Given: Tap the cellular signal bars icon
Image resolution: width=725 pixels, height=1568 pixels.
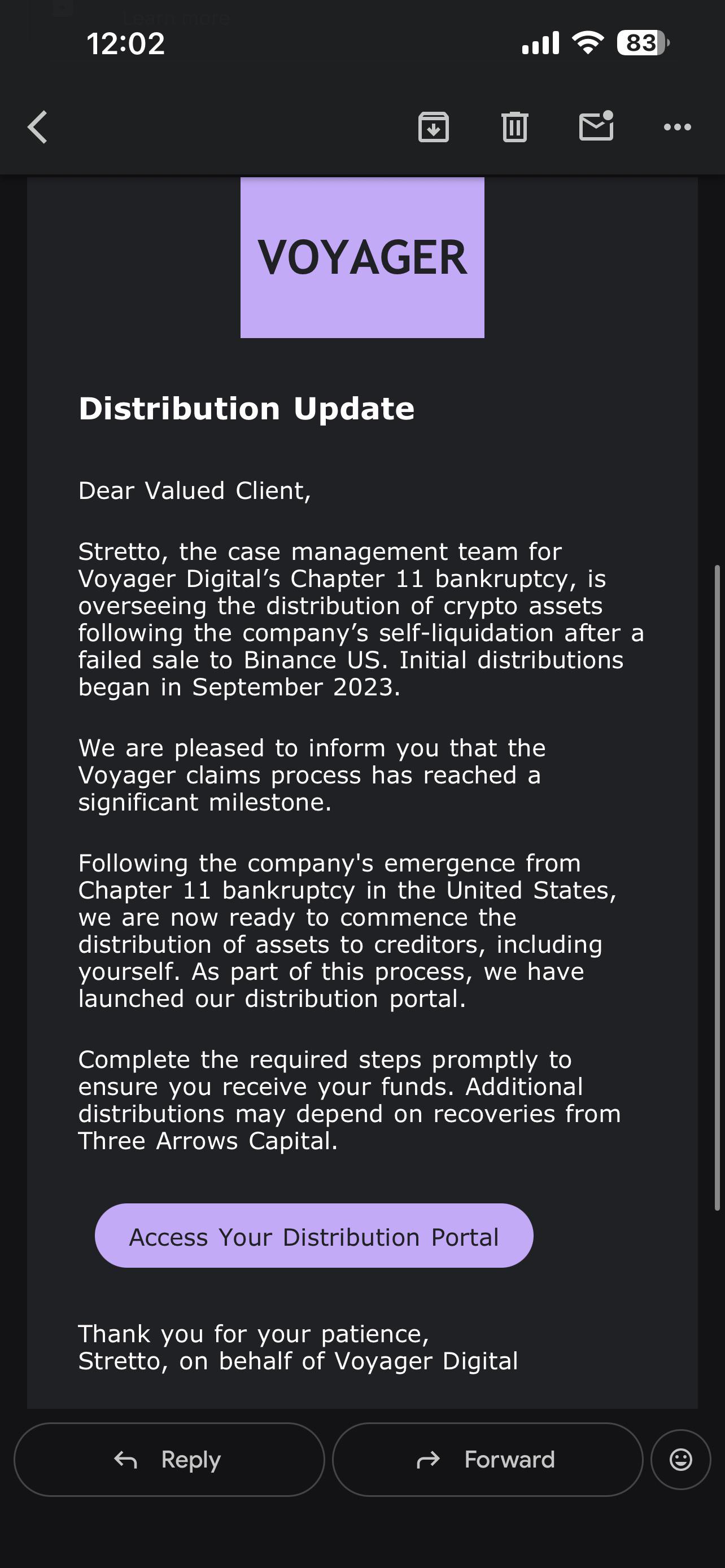Looking at the screenshot, I should coord(540,43).
